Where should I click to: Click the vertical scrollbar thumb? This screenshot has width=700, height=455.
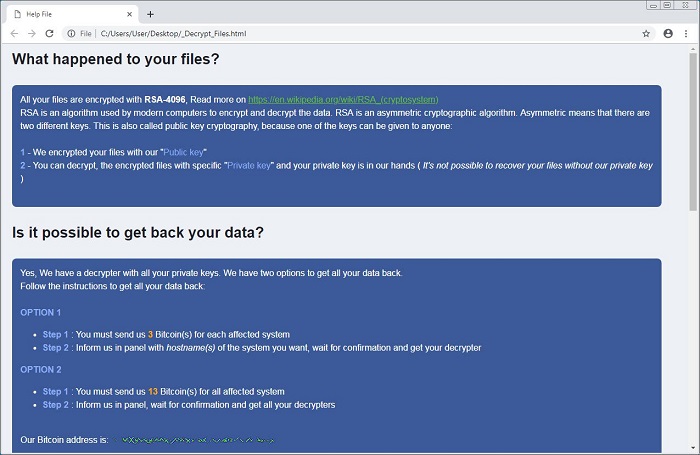693,130
